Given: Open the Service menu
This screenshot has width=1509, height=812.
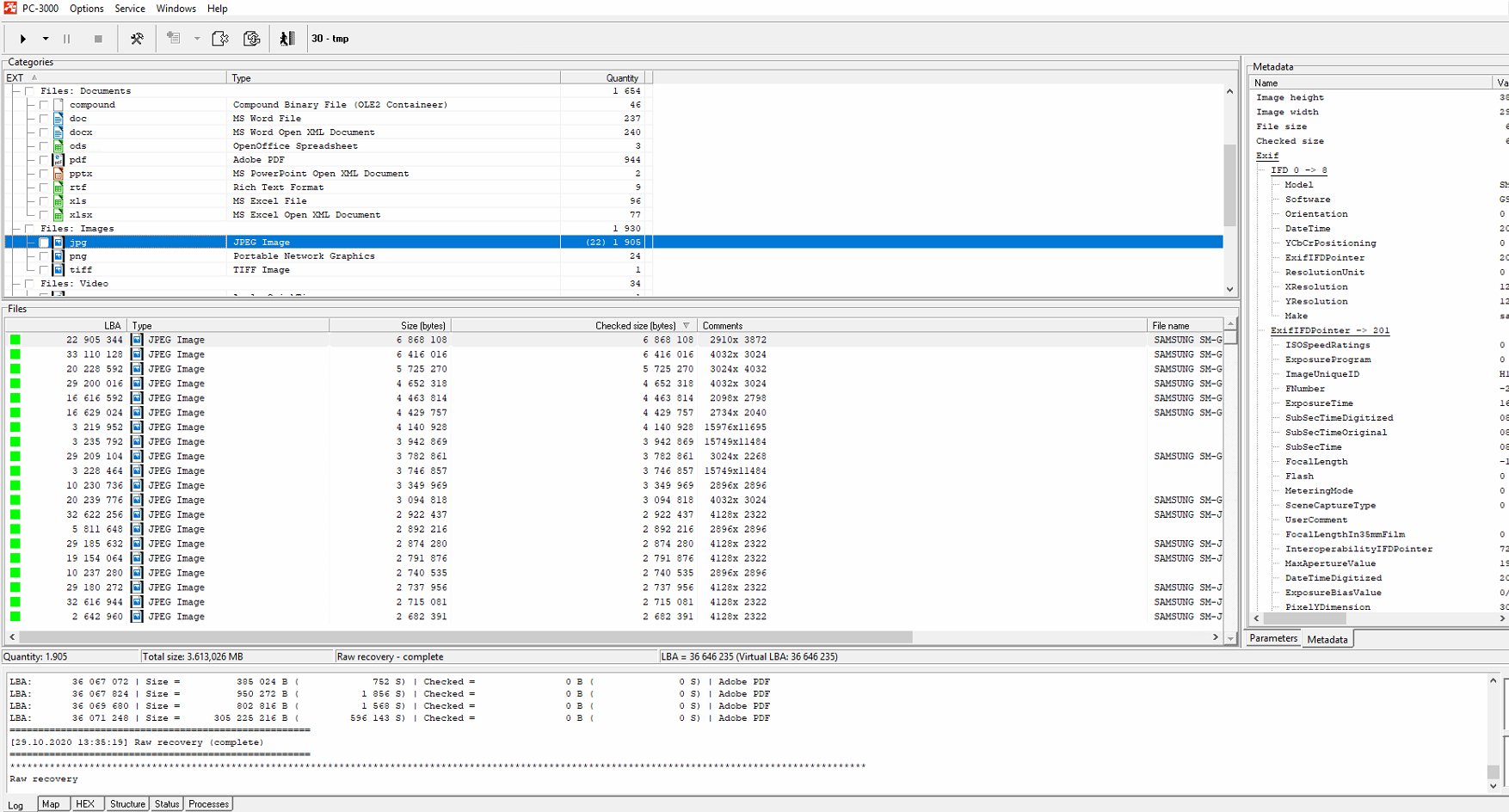Looking at the screenshot, I should pyautogui.click(x=130, y=9).
